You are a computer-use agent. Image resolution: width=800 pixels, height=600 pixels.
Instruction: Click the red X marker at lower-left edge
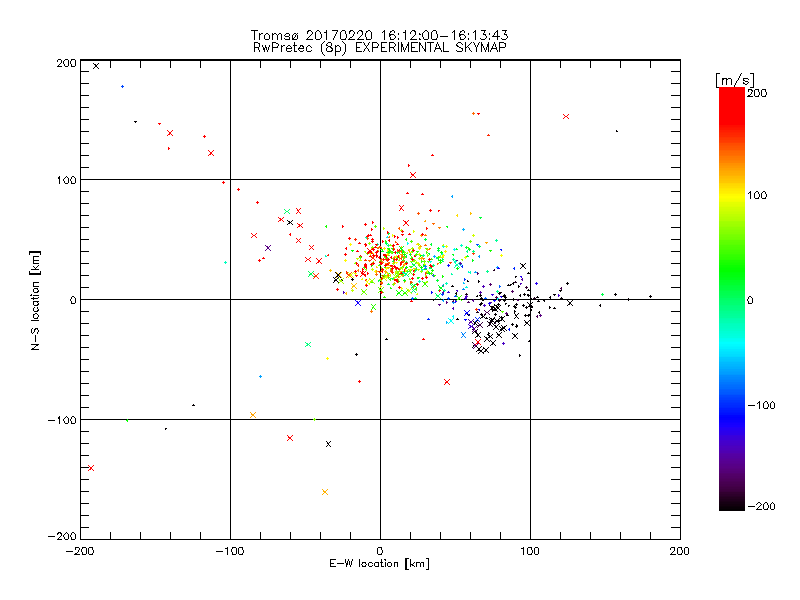(91, 468)
